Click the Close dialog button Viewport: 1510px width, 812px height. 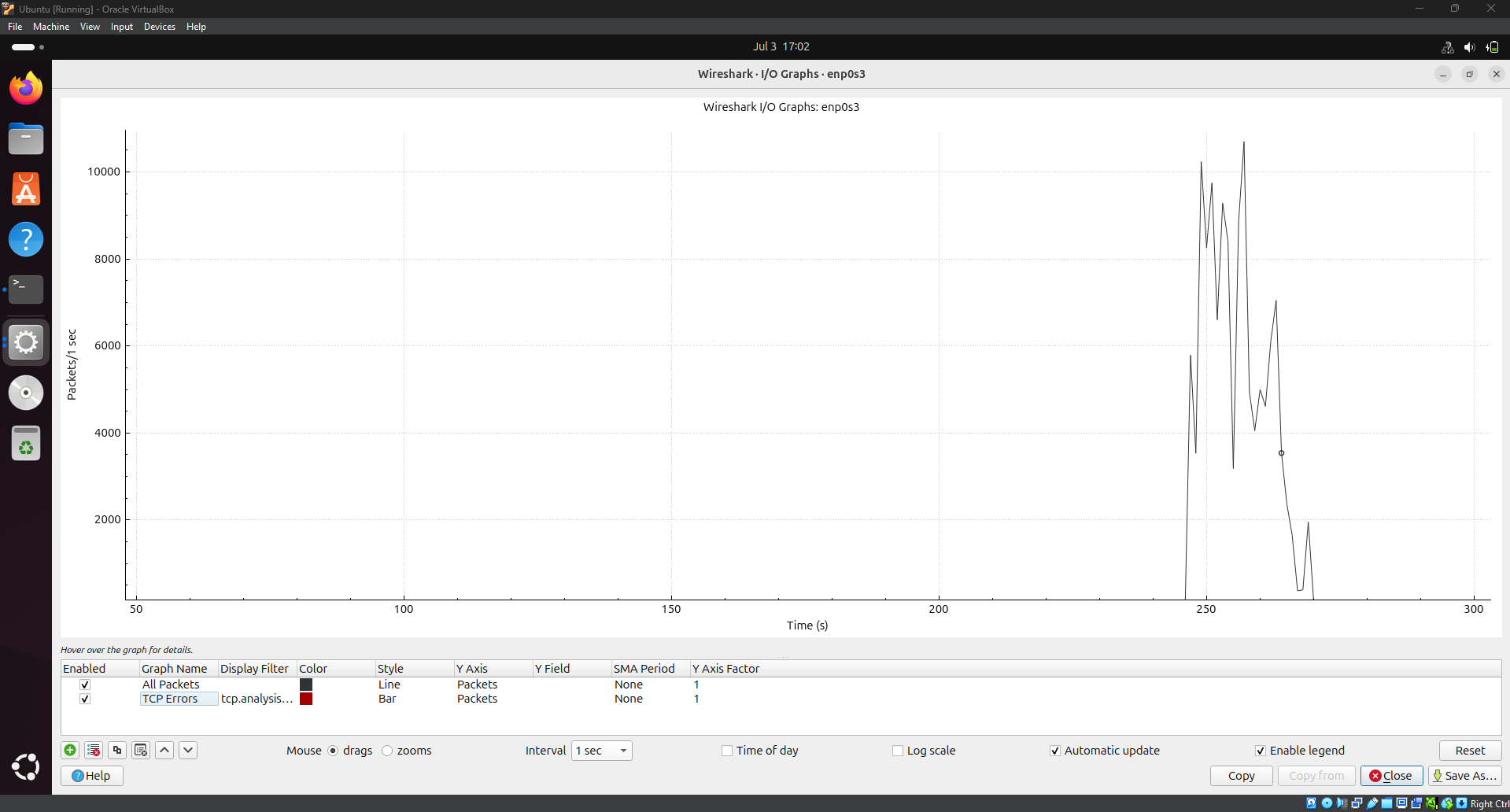[1391, 776]
